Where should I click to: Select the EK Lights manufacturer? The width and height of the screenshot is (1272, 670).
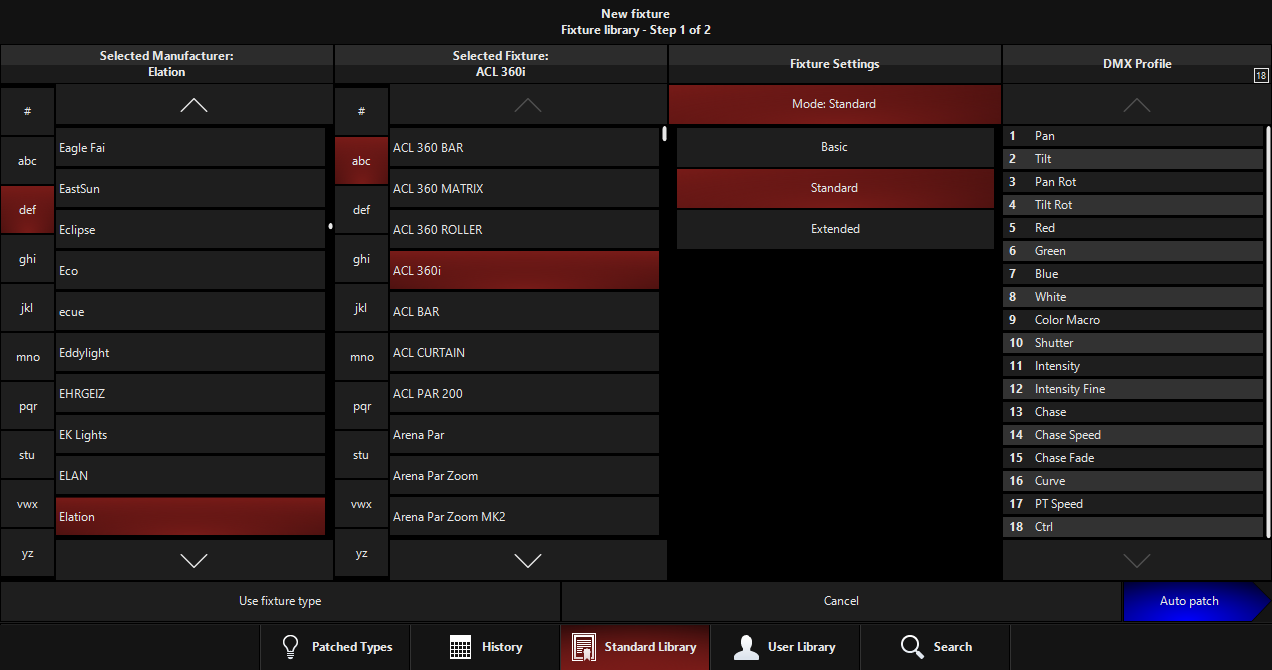[190, 434]
